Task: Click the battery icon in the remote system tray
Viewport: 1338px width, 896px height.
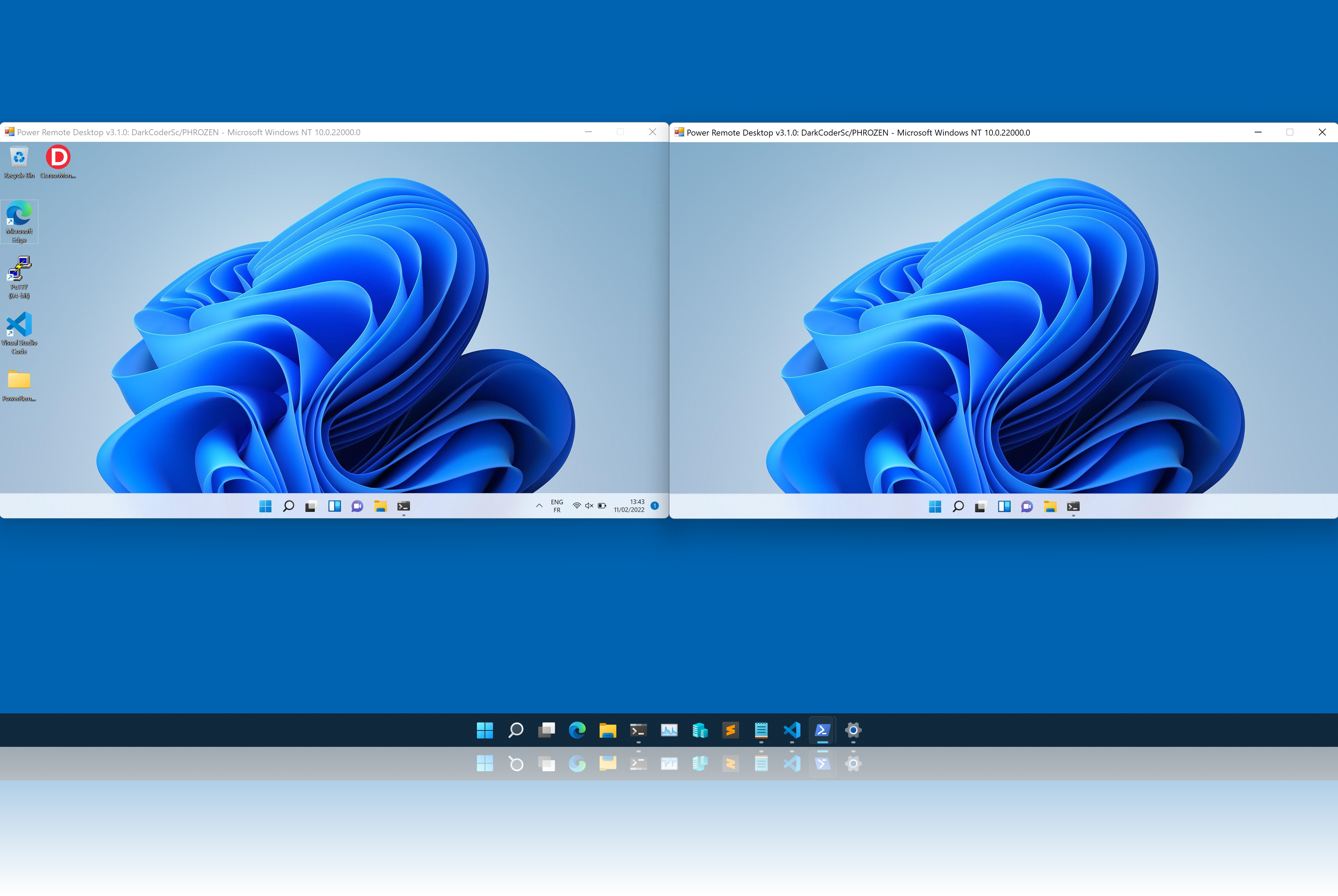Action: click(x=602, y=506)
